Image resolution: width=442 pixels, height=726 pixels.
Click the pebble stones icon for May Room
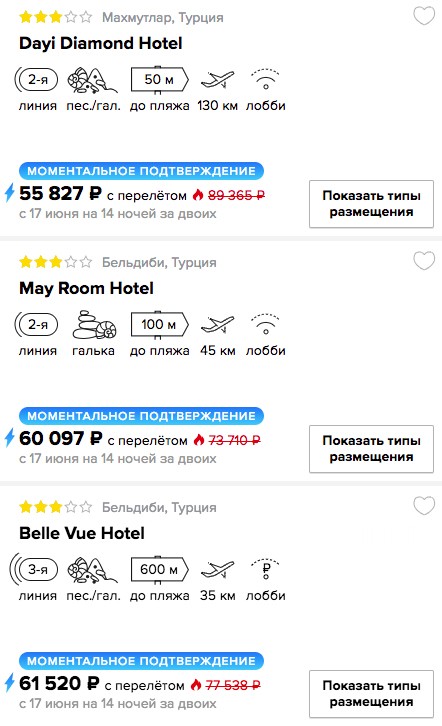pos(94,325)
